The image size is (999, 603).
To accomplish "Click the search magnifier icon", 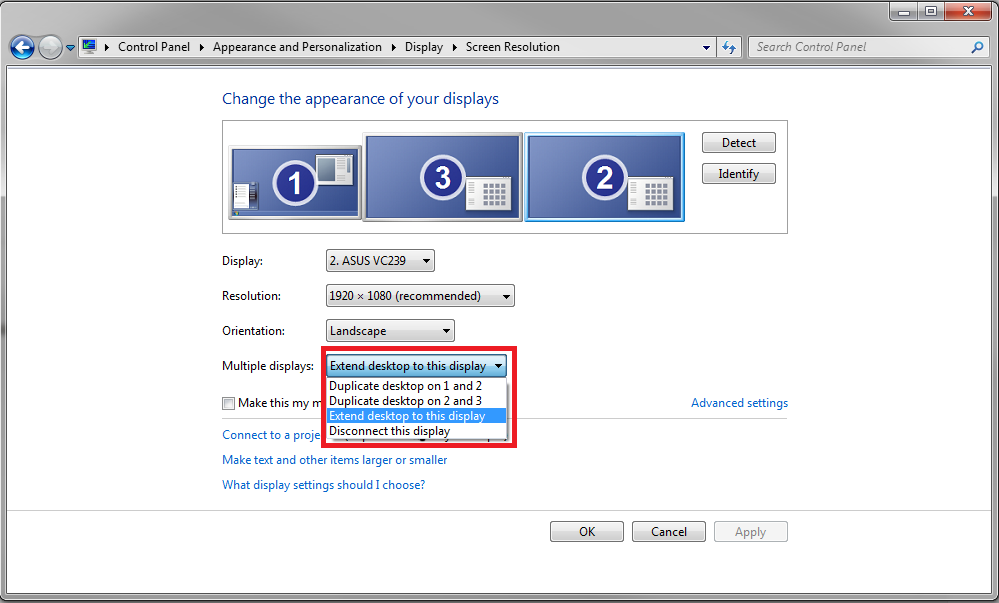I will (977, 47).
